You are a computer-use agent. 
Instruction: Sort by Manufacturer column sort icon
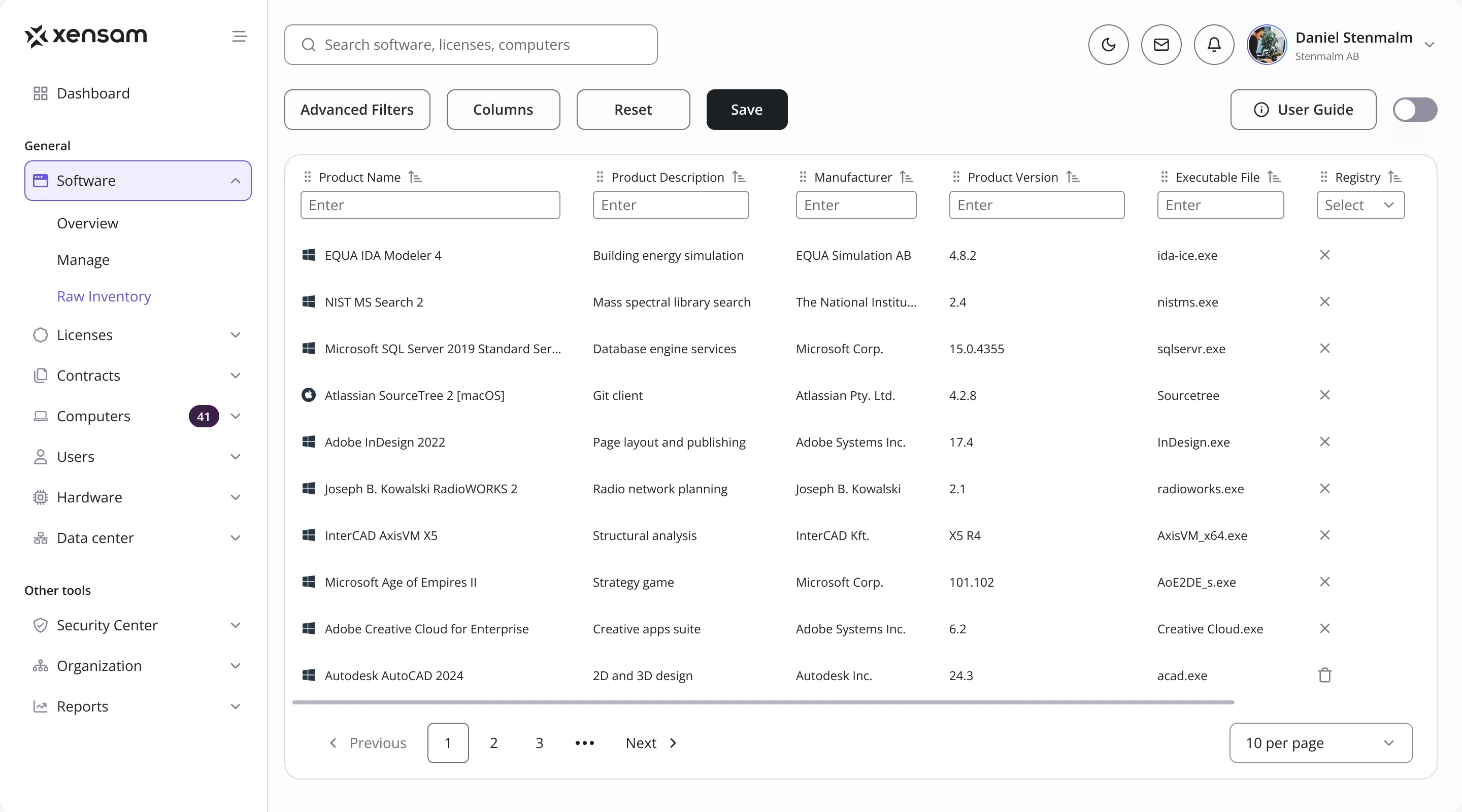tap(906, 177)
